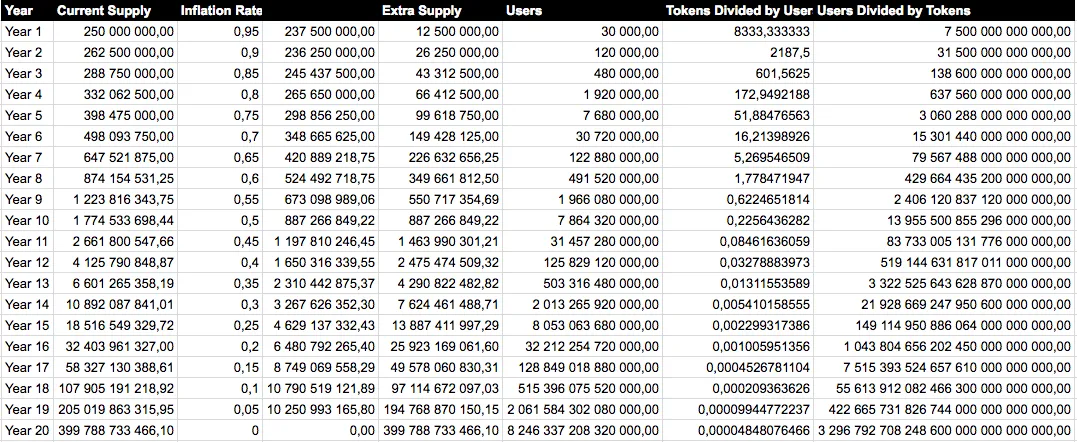Click cell with value 2187,5
1077x442 pixels.
coord(738,52)
